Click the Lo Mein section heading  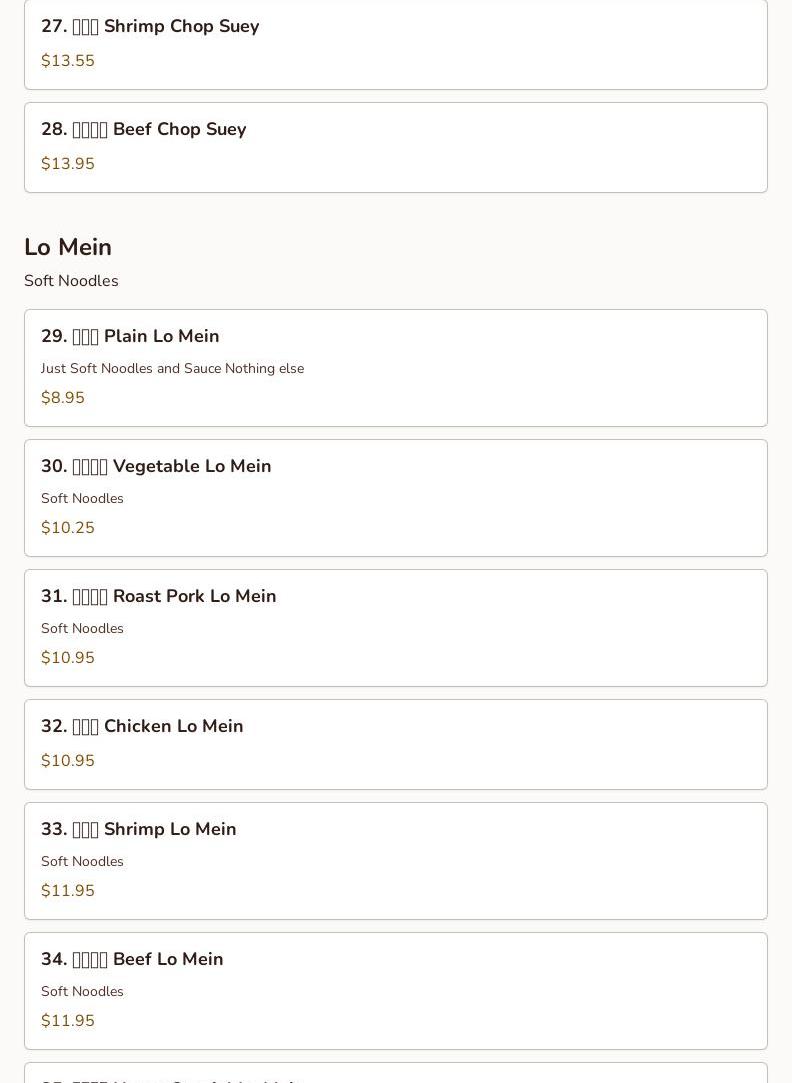(x=68, y=247)
